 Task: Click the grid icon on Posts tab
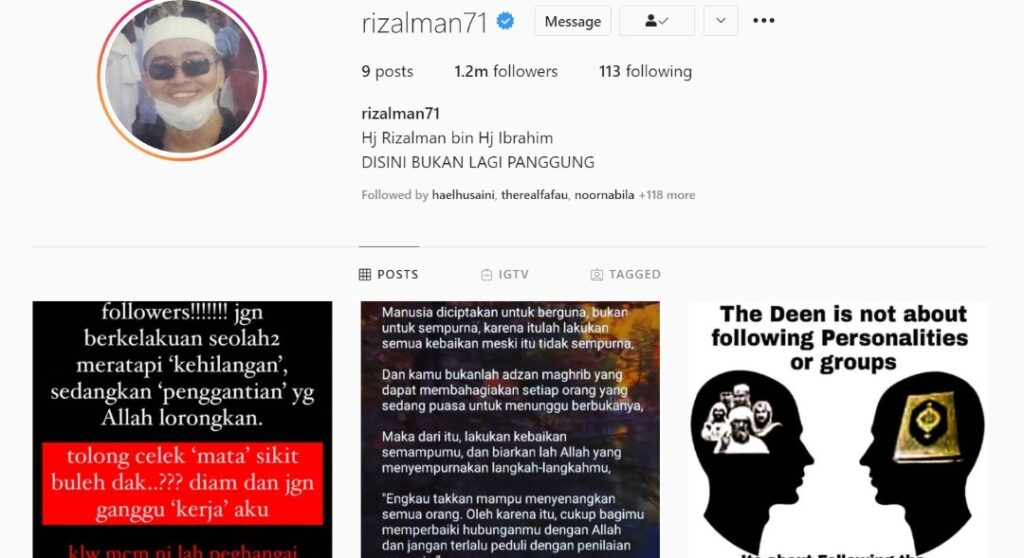pos(365,274)
